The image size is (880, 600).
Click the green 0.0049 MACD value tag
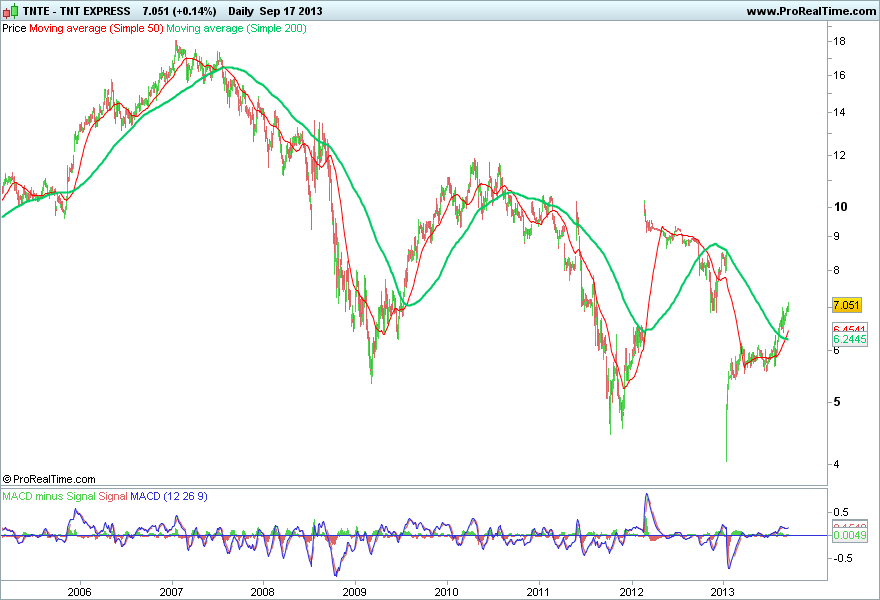click(x=850, y=535)
